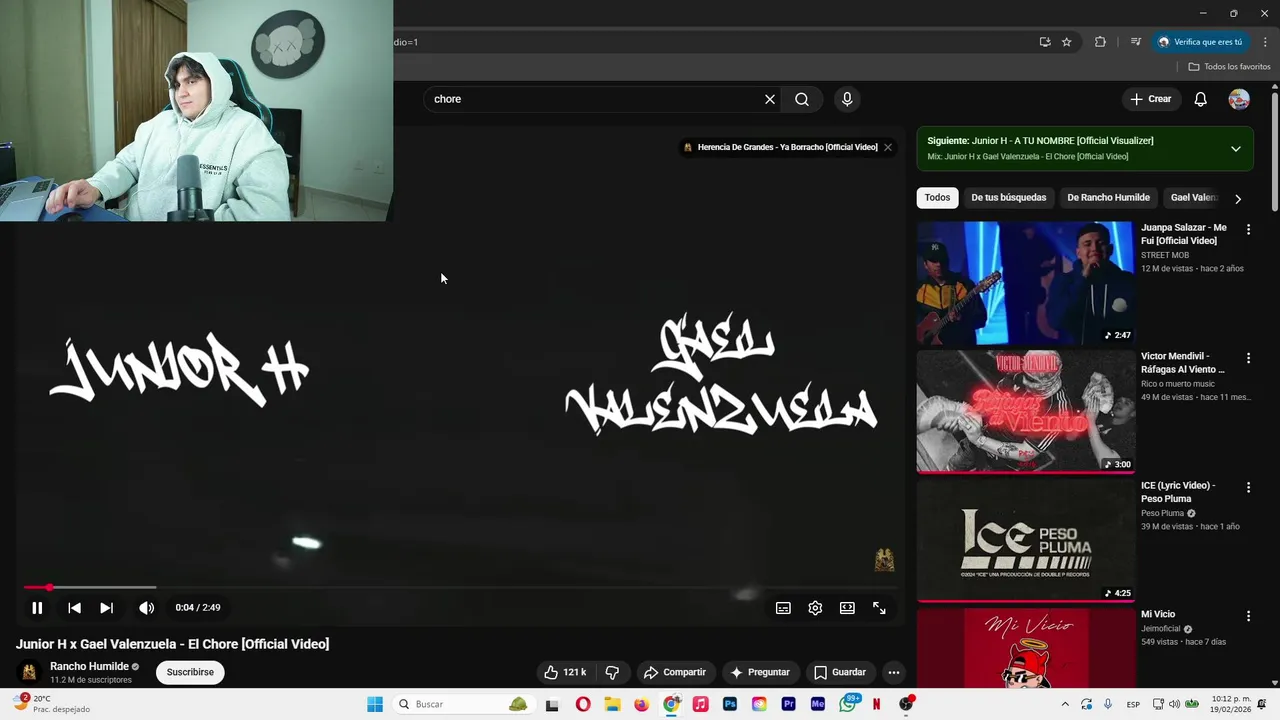
Task: Open the Victor Mendivil 'Ráfagas Al Viento' thumbnail
Action: (1025, 412)
